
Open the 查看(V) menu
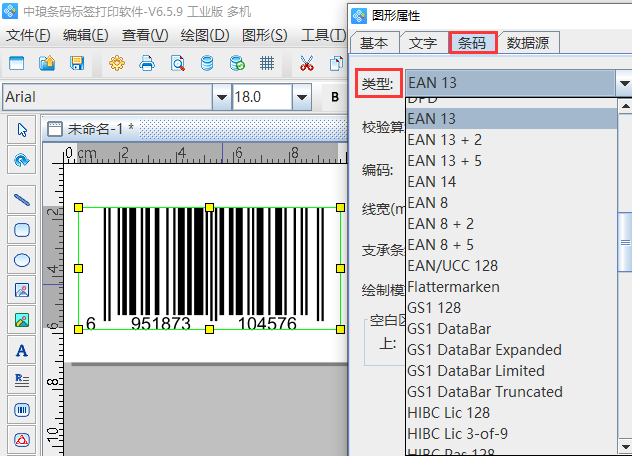pyautogui.click(x=145, y=35)
